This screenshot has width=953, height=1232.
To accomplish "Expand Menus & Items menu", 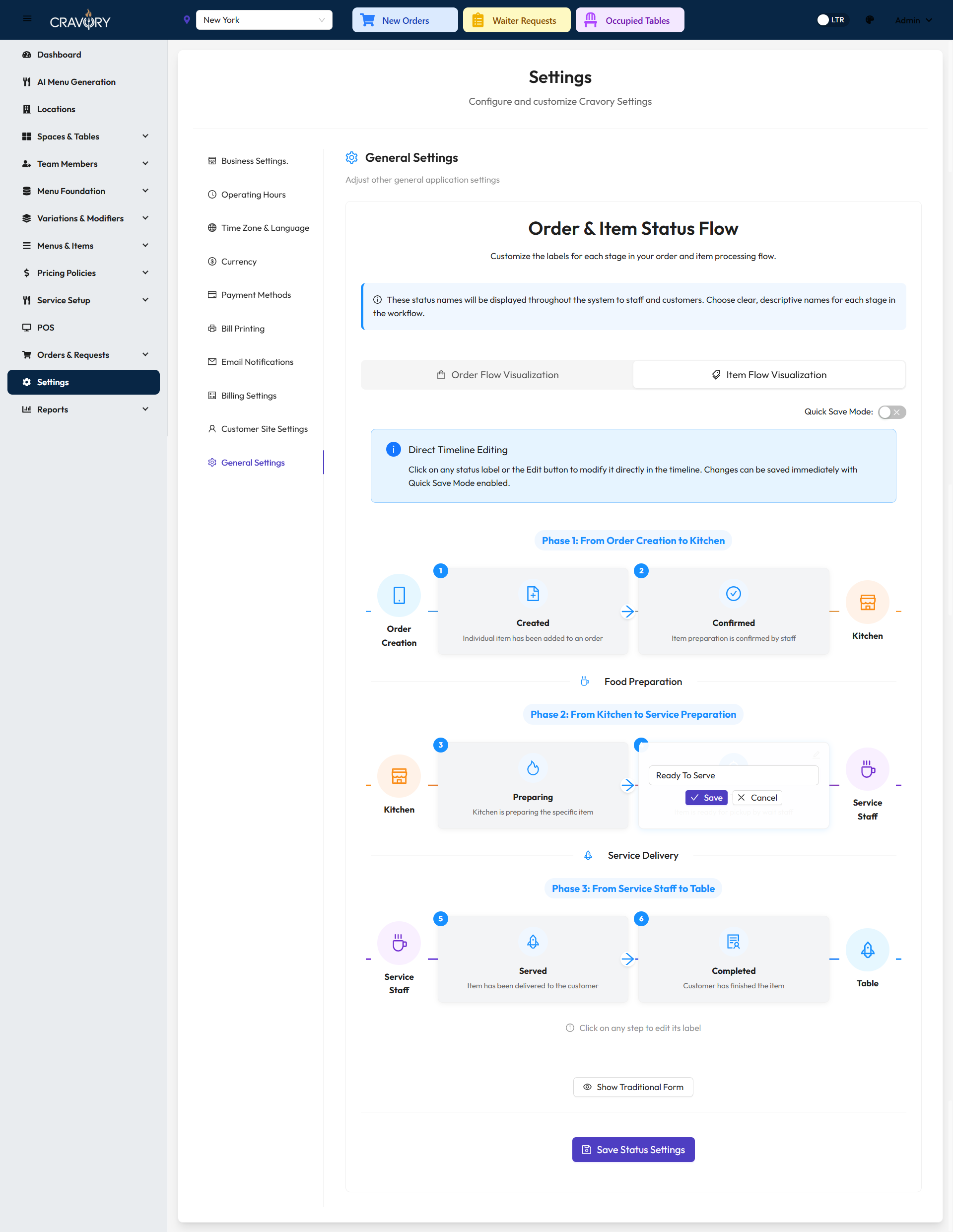I will [83, 245].
